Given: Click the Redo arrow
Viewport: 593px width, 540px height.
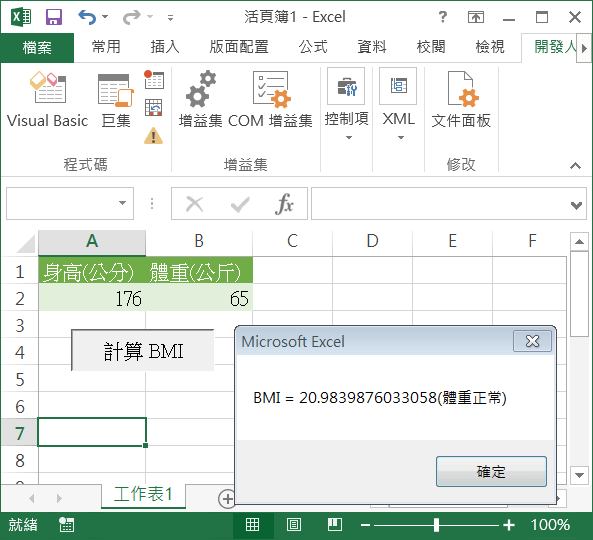Looking at the screenshot, I should (131, 17).
